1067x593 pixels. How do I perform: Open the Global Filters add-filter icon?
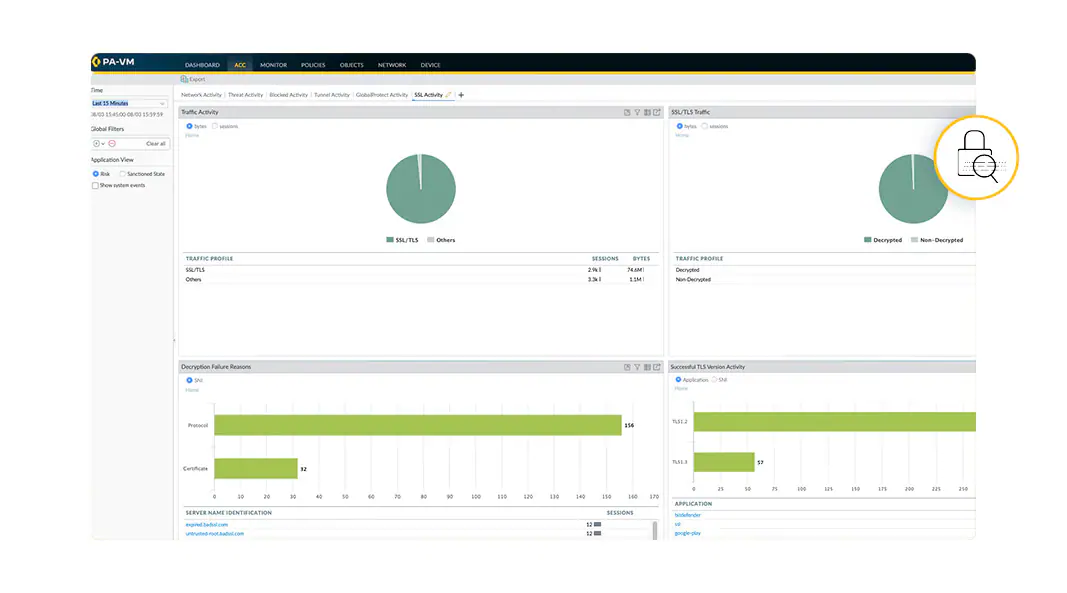coord(96,143)
